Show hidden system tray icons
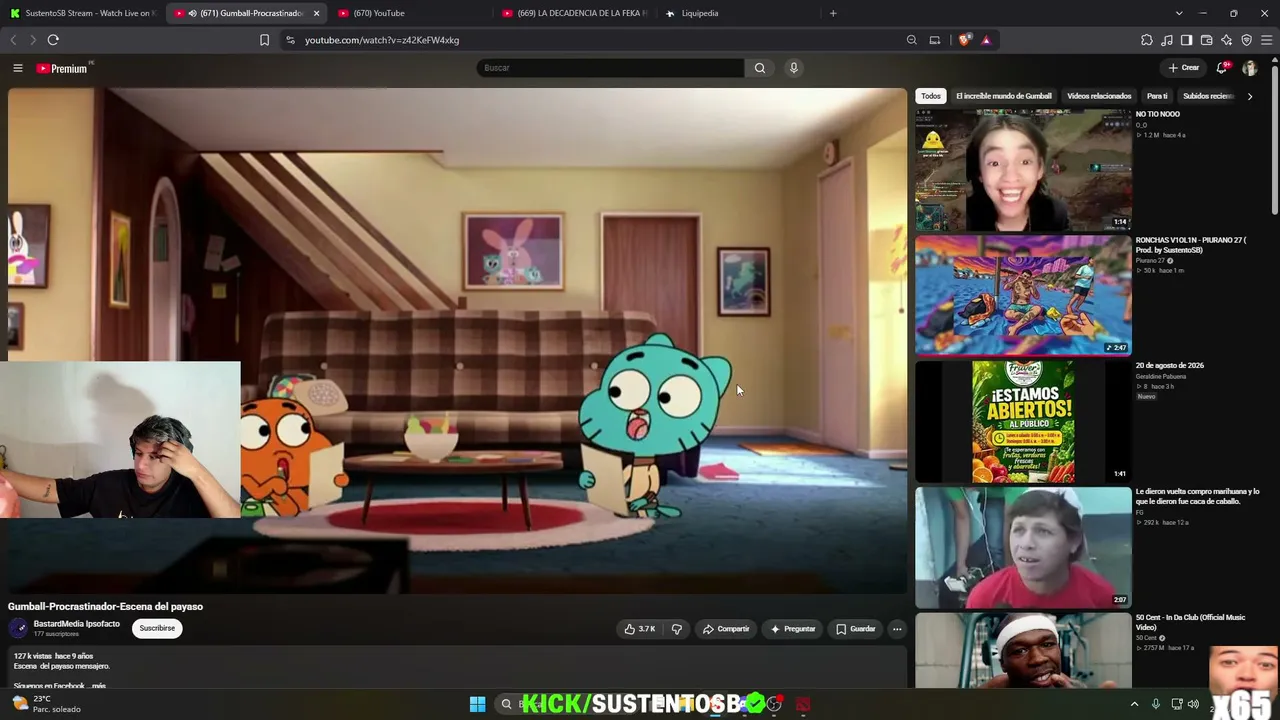The width and height of the screenshot is (1280, 720). pos(1134,704)
